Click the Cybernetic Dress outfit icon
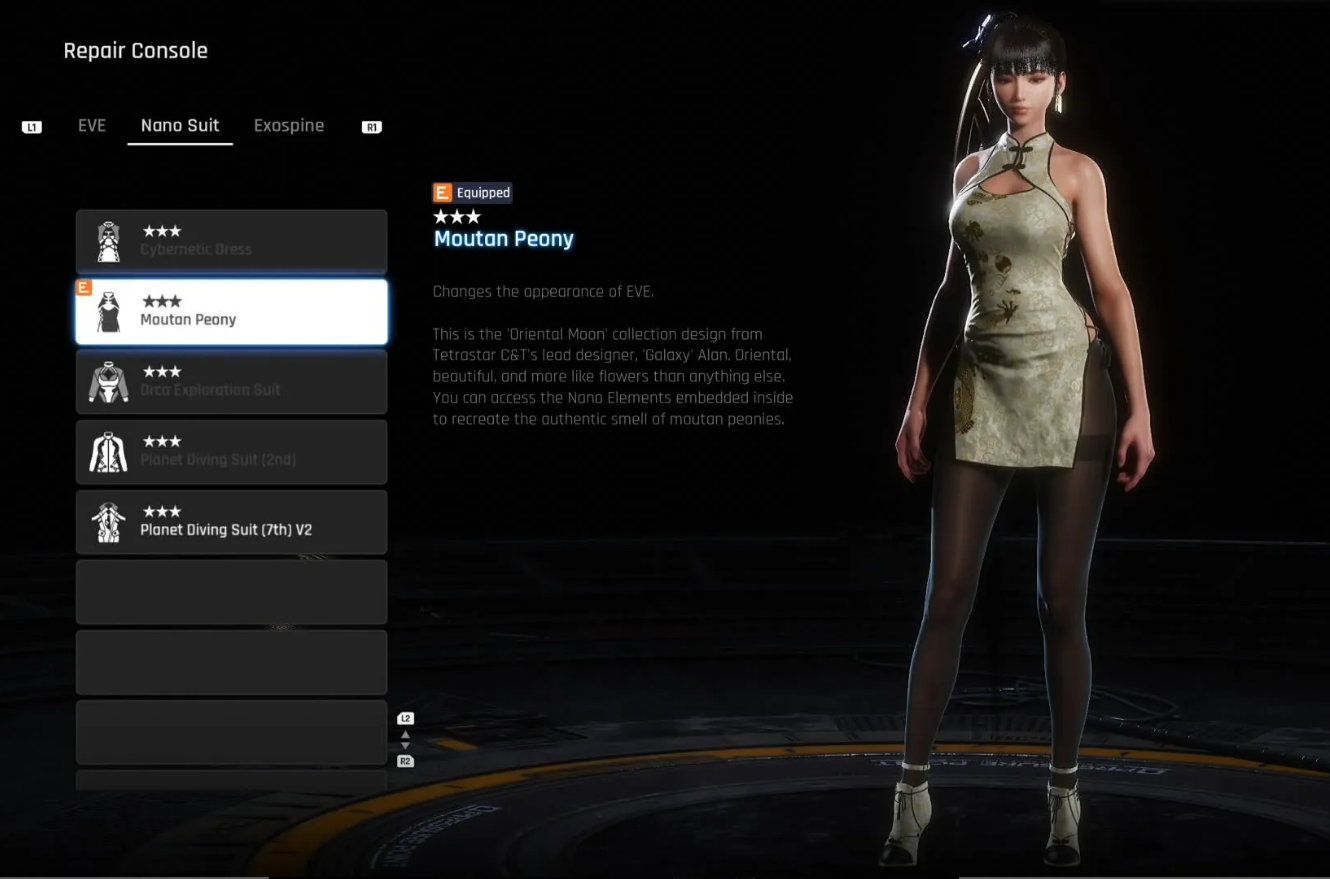Viewport: 1330px width, 879px height. (x=108, y=242)
